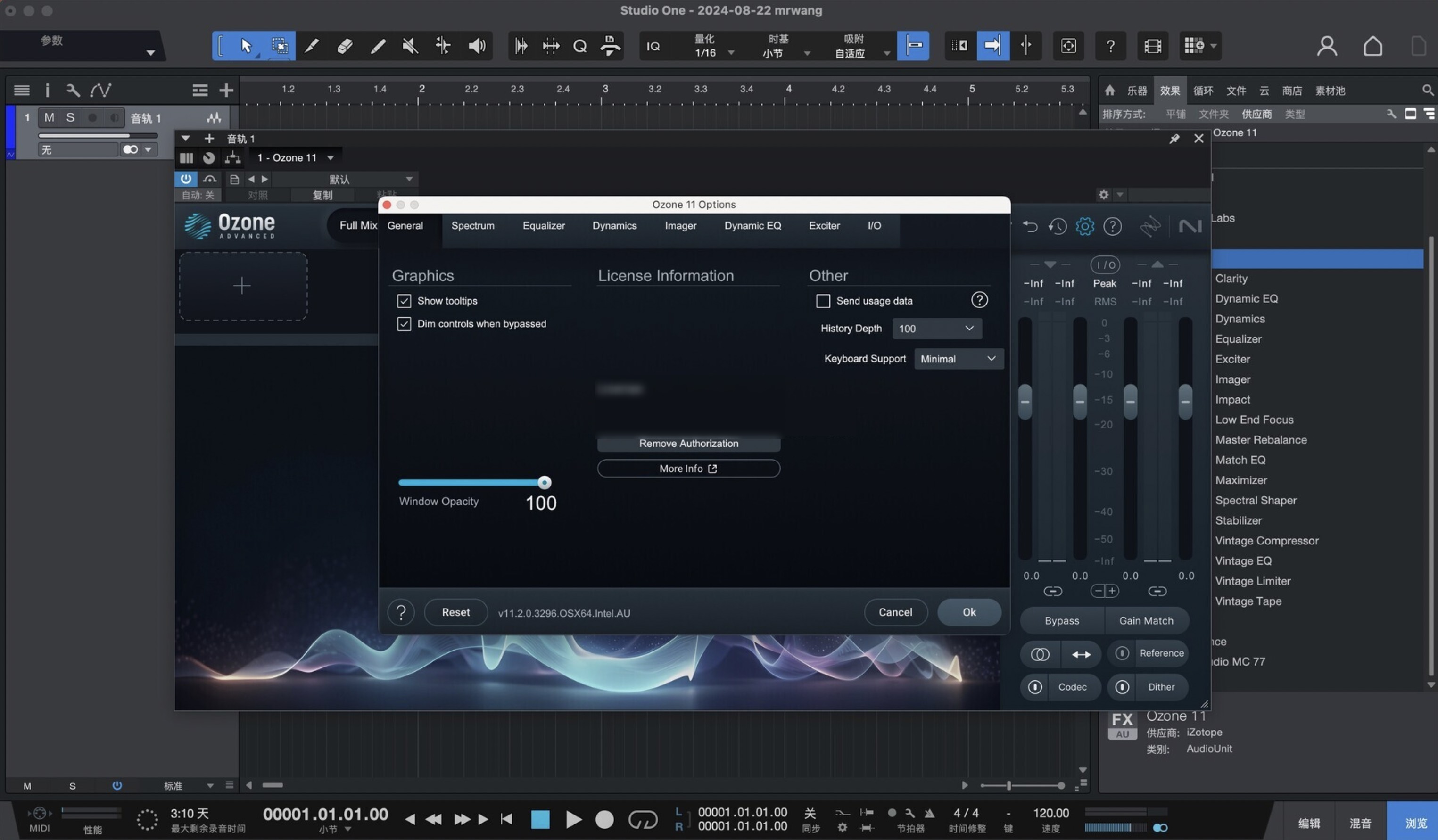Activate the Zoom magnifier tool
Image resolution: width=1438 pixels, height=840 pixels.
(580, 46)
